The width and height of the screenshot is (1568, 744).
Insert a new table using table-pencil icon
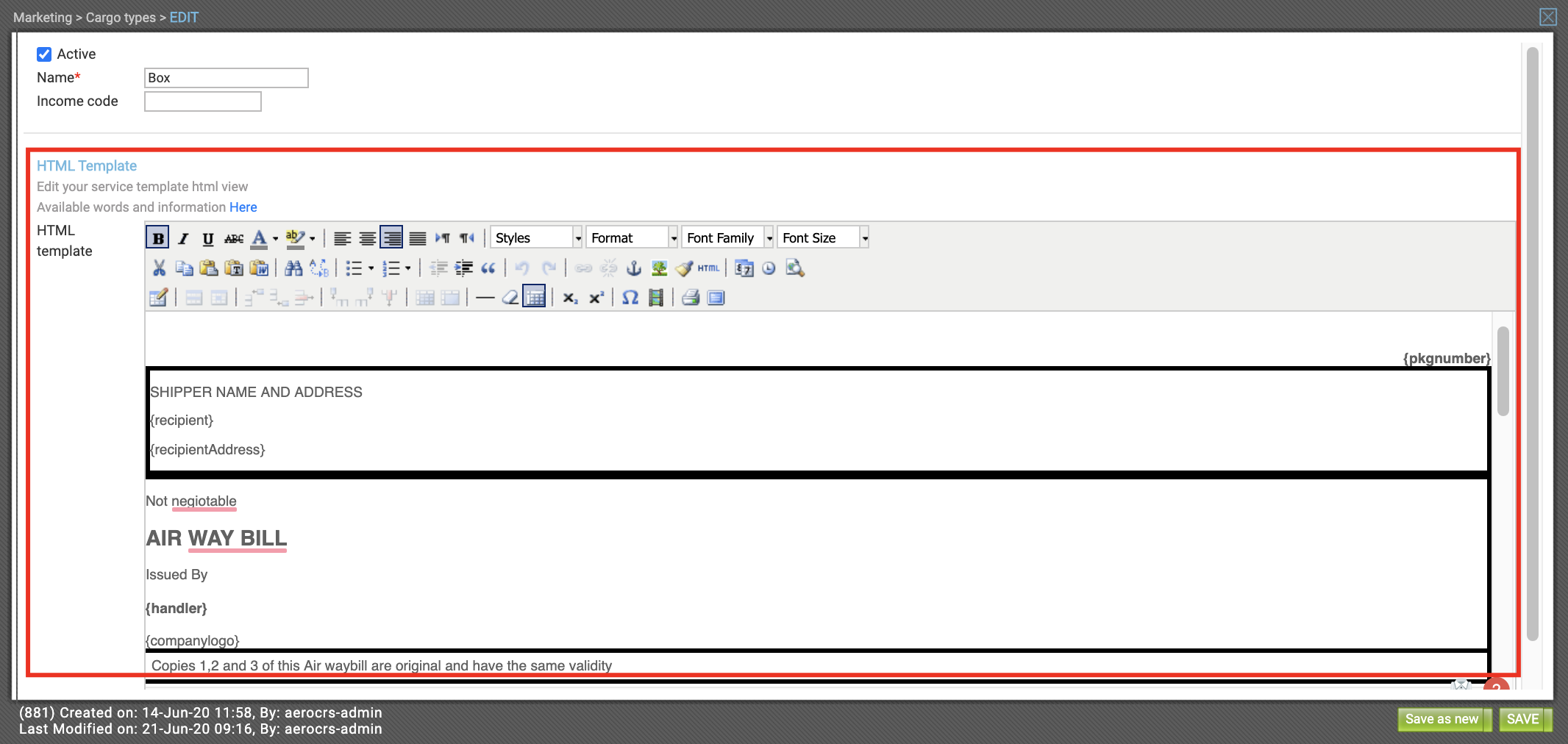pos(159,298)
